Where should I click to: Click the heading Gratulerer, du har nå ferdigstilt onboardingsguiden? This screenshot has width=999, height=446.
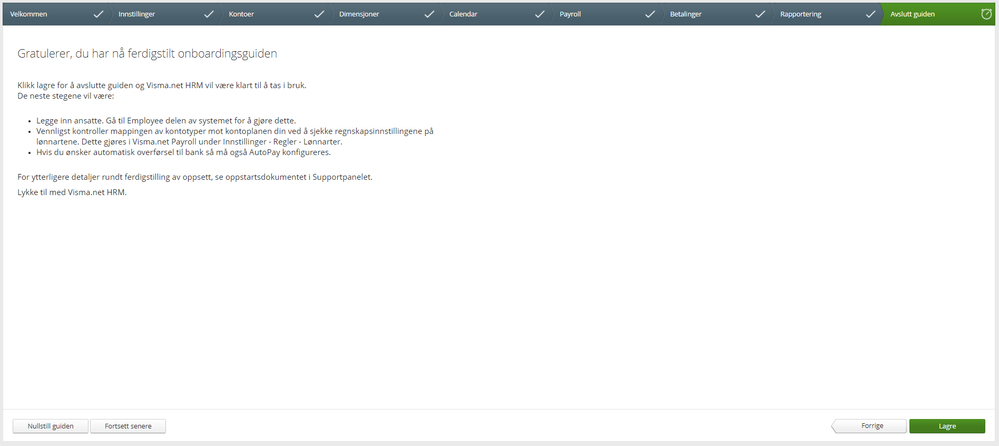(147, 54)
